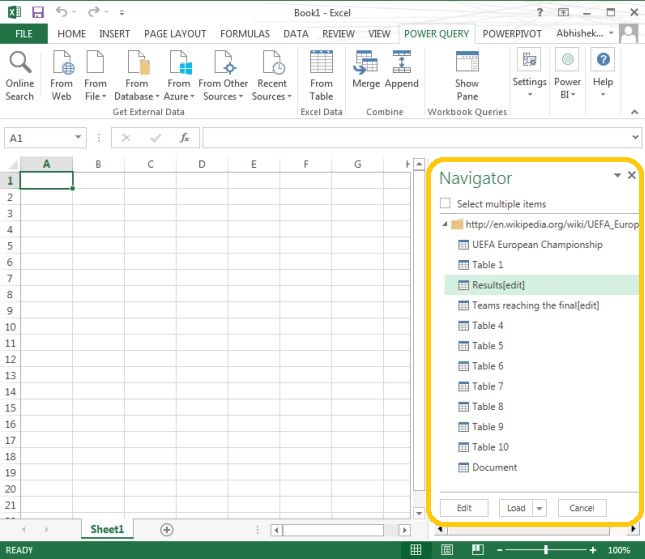The image size is (645, 559).
Task: Add a new sheet with plus icon
Action: pyautogui.click(x=167, y=529)
